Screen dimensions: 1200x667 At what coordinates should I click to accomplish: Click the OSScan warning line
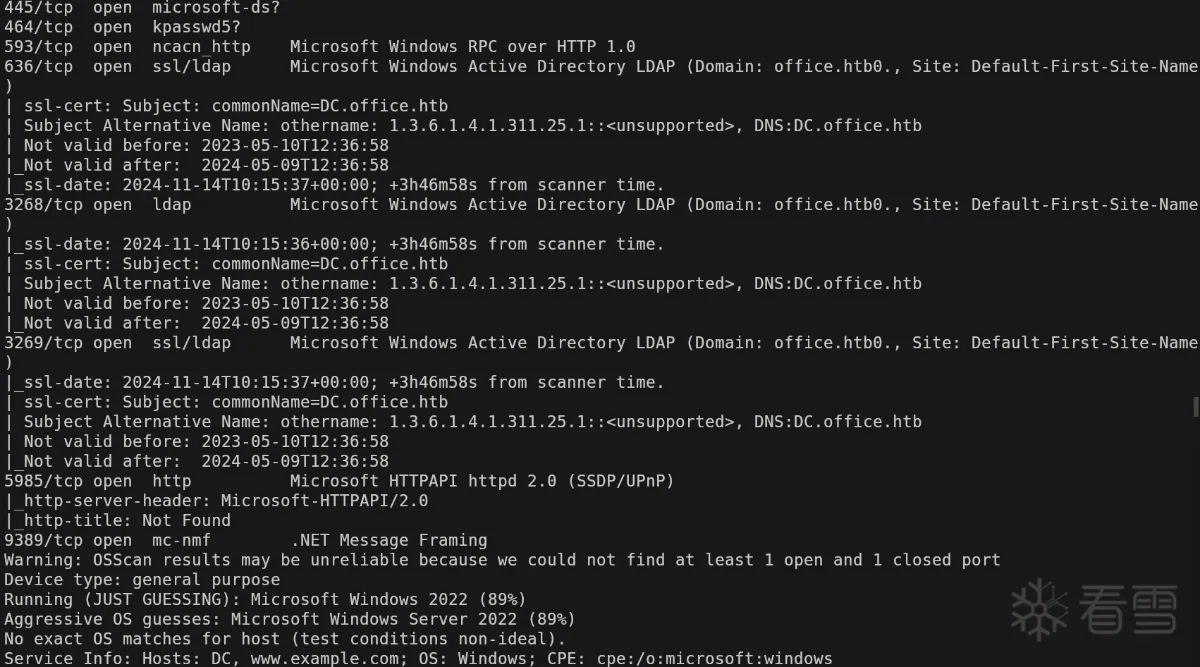tap(501, 560)
